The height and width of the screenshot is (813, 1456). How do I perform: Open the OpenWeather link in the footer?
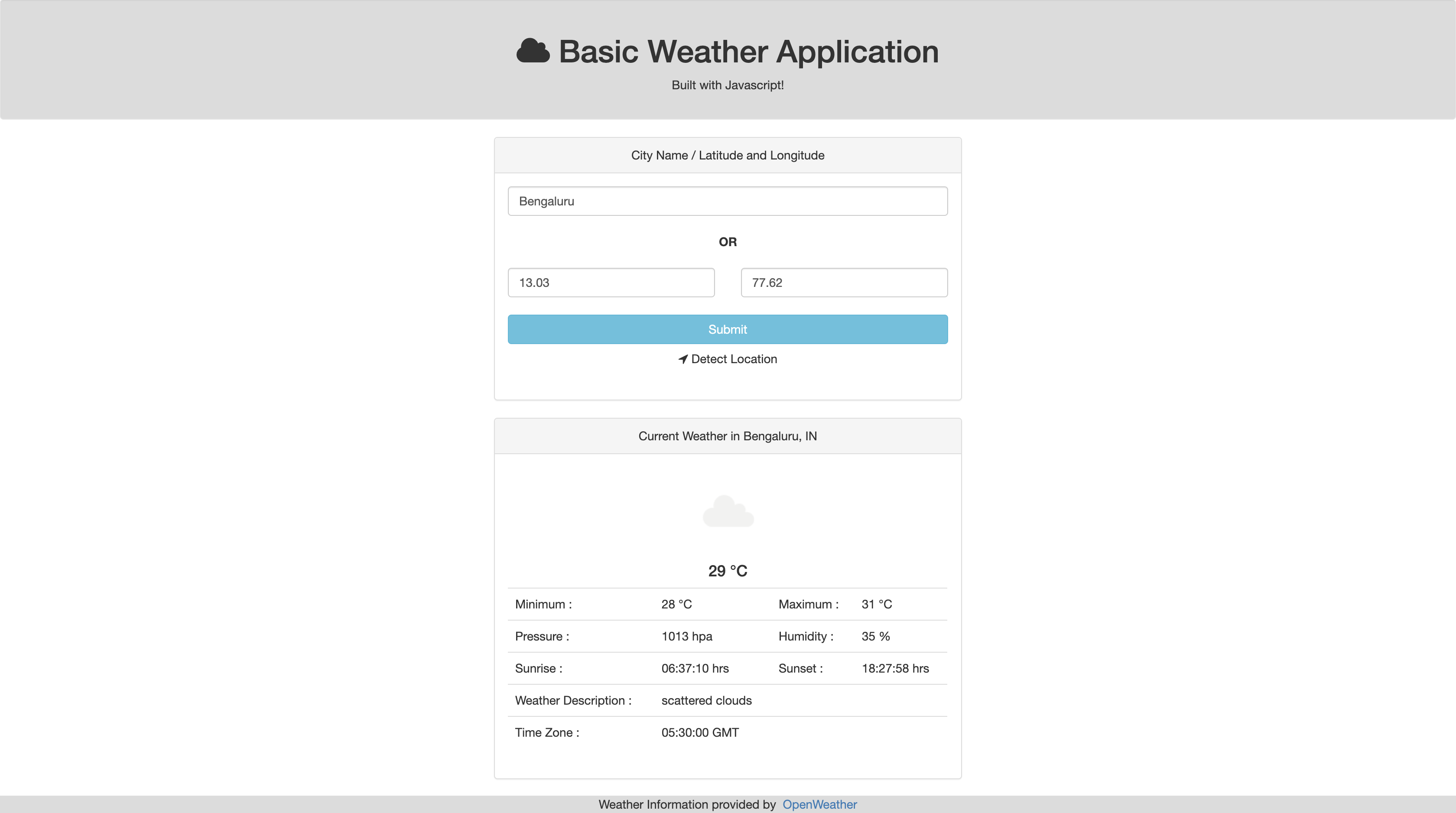(819, 804)
